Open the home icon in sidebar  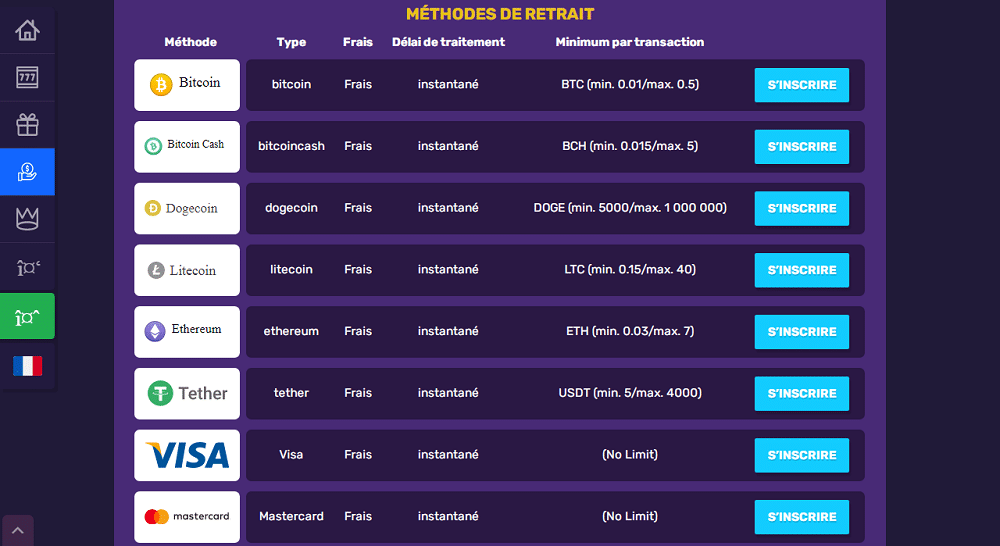click(x=27, y=30)
